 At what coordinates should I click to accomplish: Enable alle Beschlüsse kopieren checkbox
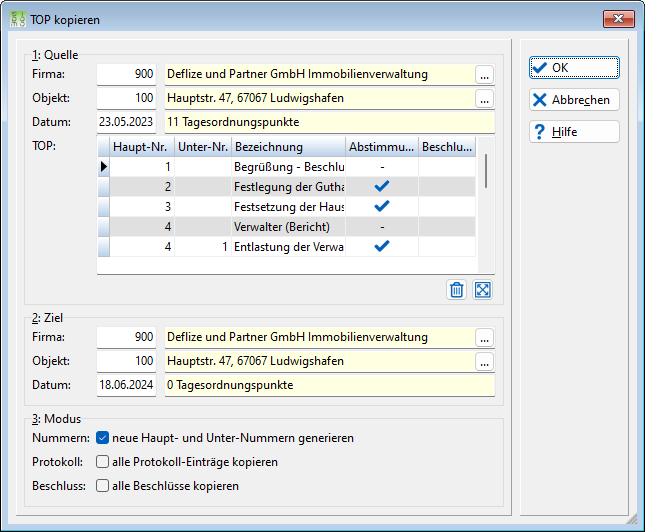(102, 486)
